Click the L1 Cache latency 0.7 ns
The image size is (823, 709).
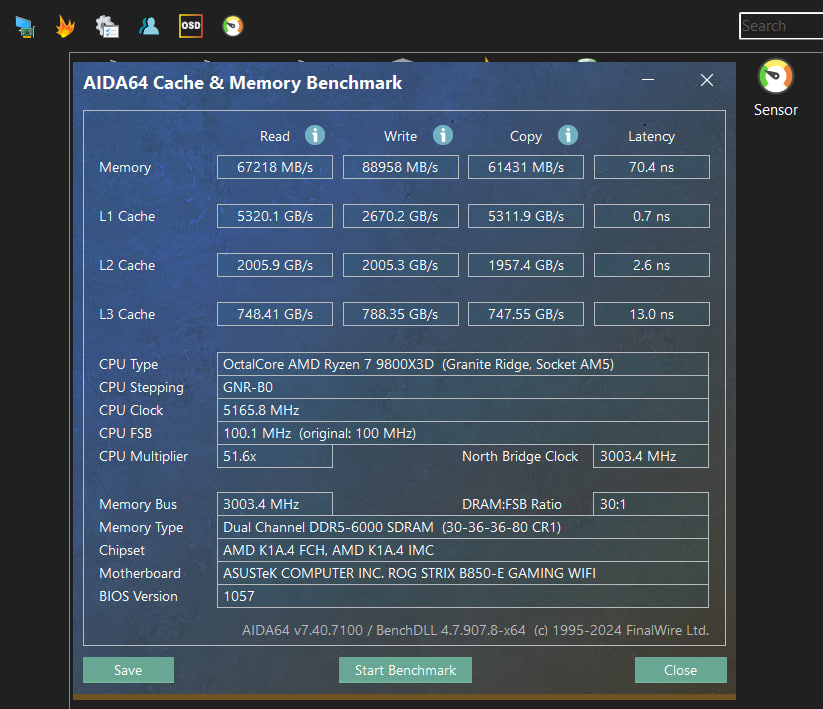pos(651,216)
